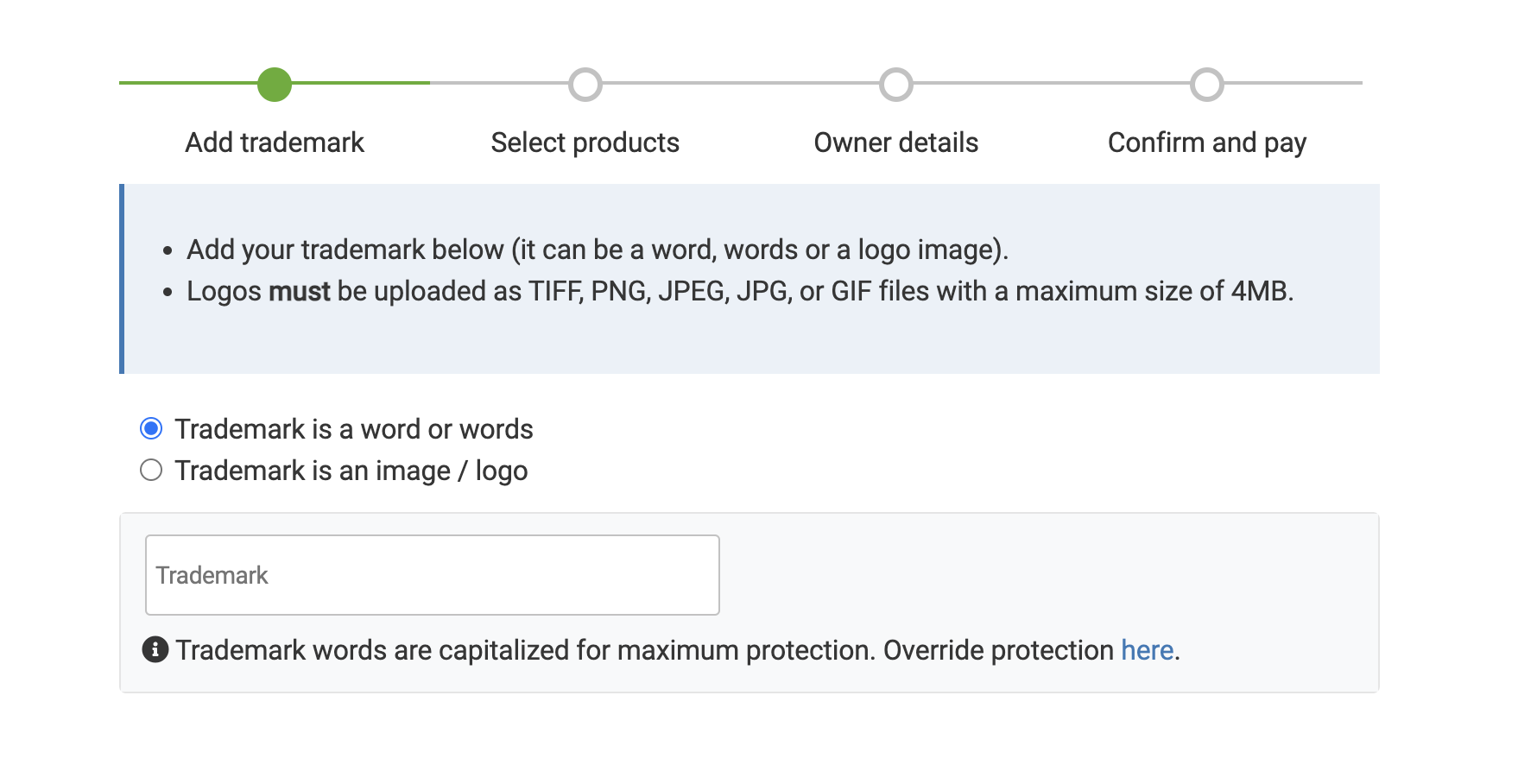Screen dimensions: 1537x784
Task: Select the 'Trademark is an image / logo' radio button
Action: tap(151, 470)
